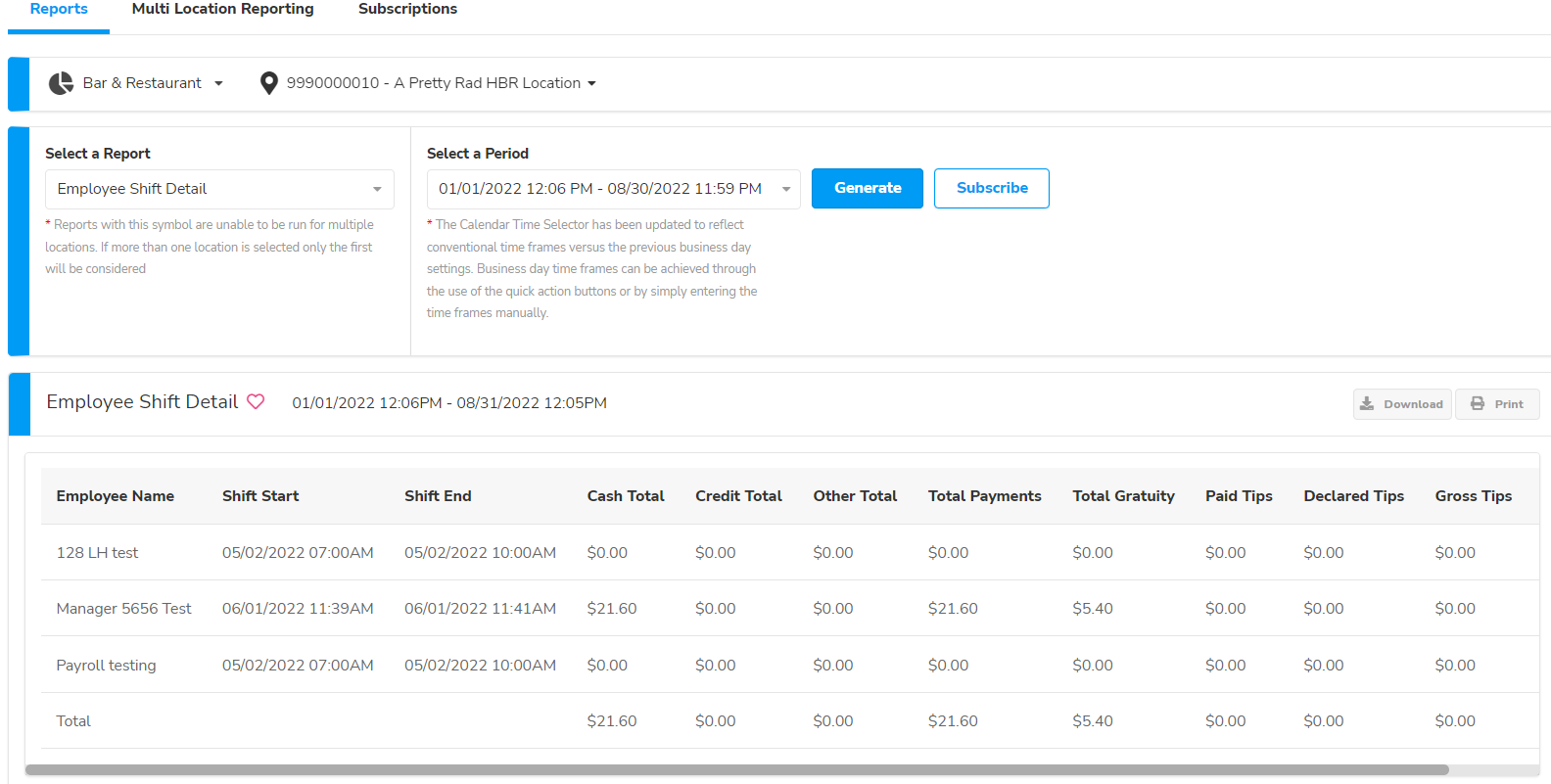Select the Manager 5656 Test row

tap(123, 609)
